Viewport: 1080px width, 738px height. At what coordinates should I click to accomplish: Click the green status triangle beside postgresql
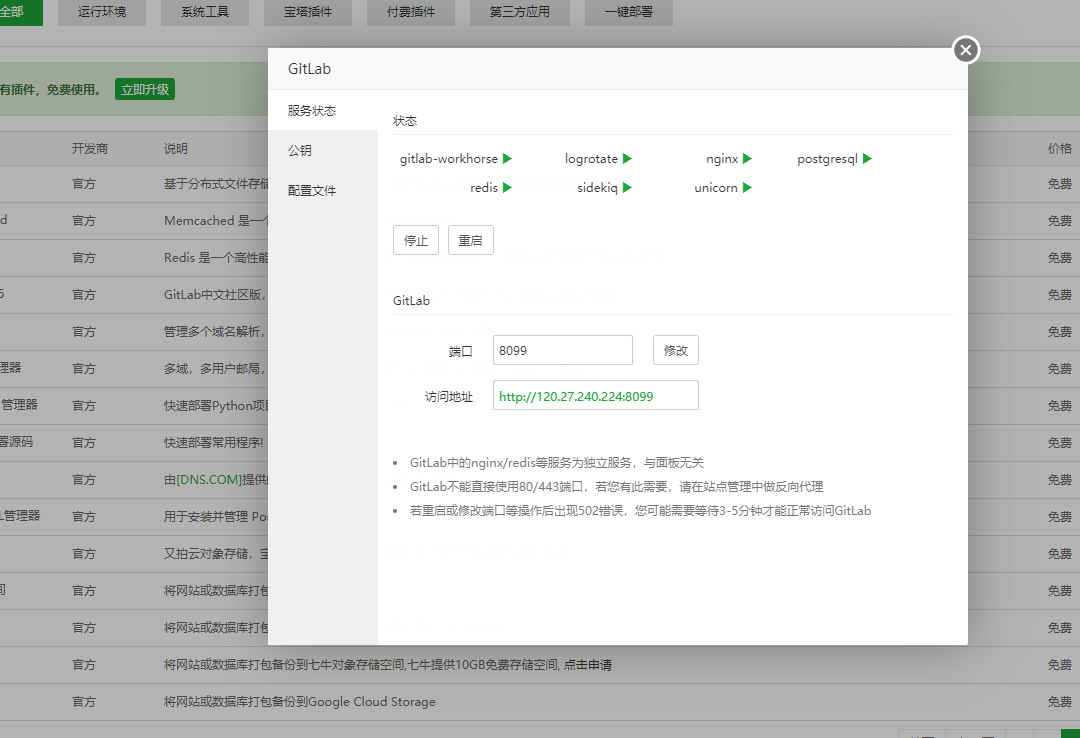point(867,158)
